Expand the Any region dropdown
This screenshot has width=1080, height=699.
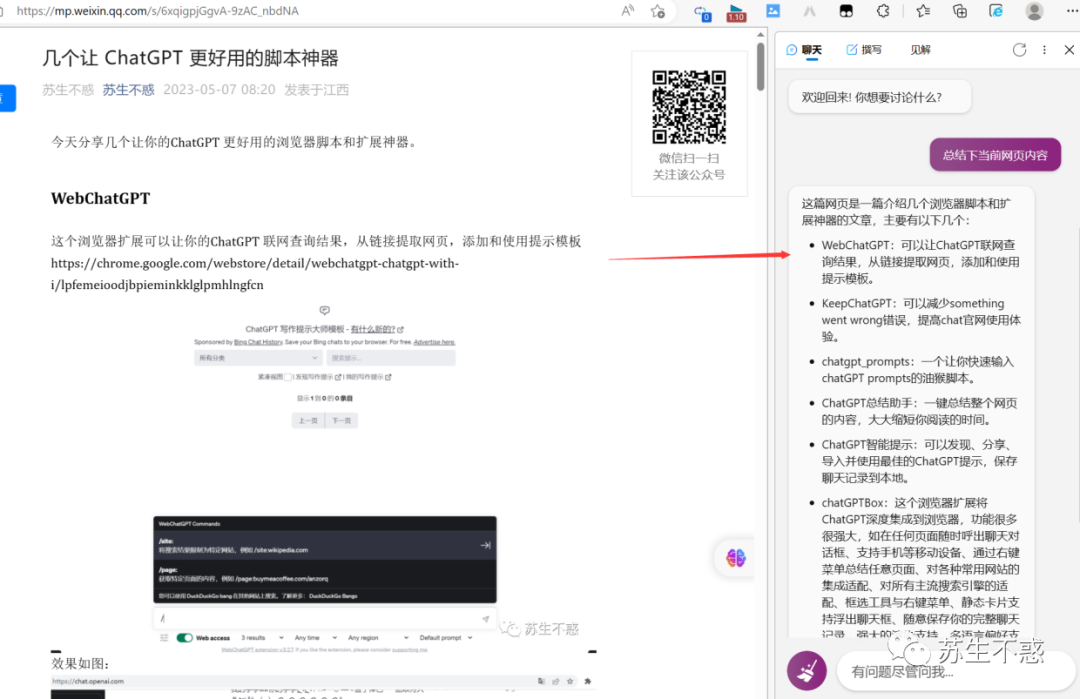point(378,638)
